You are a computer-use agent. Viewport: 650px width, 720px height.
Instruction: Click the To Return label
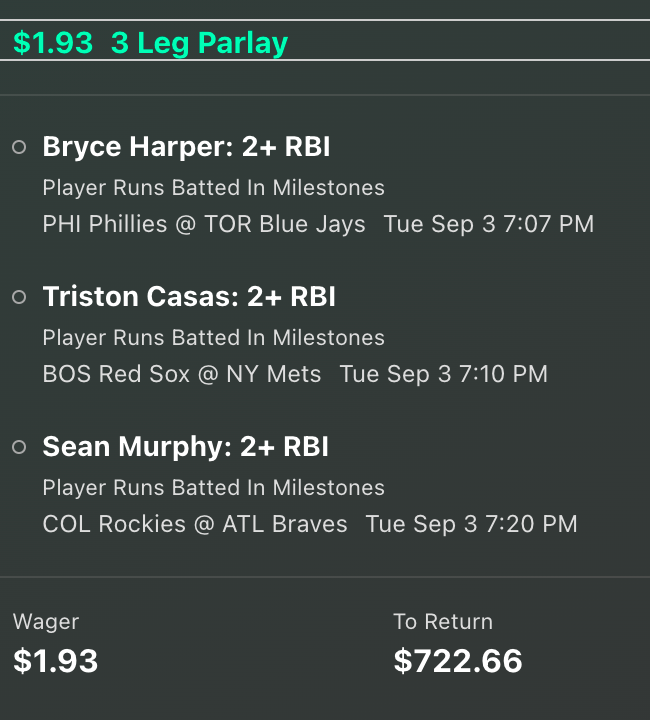click(443, 622)
